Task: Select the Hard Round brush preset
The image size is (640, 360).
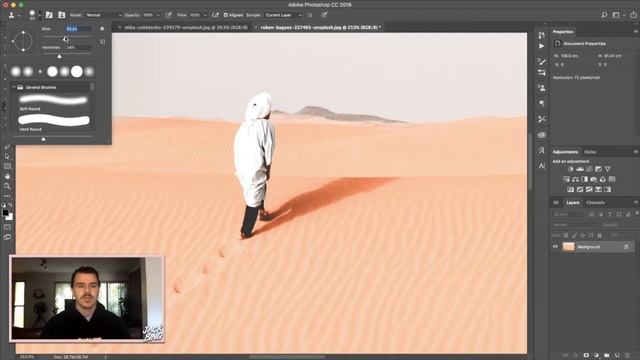Action: pos(53,122)
